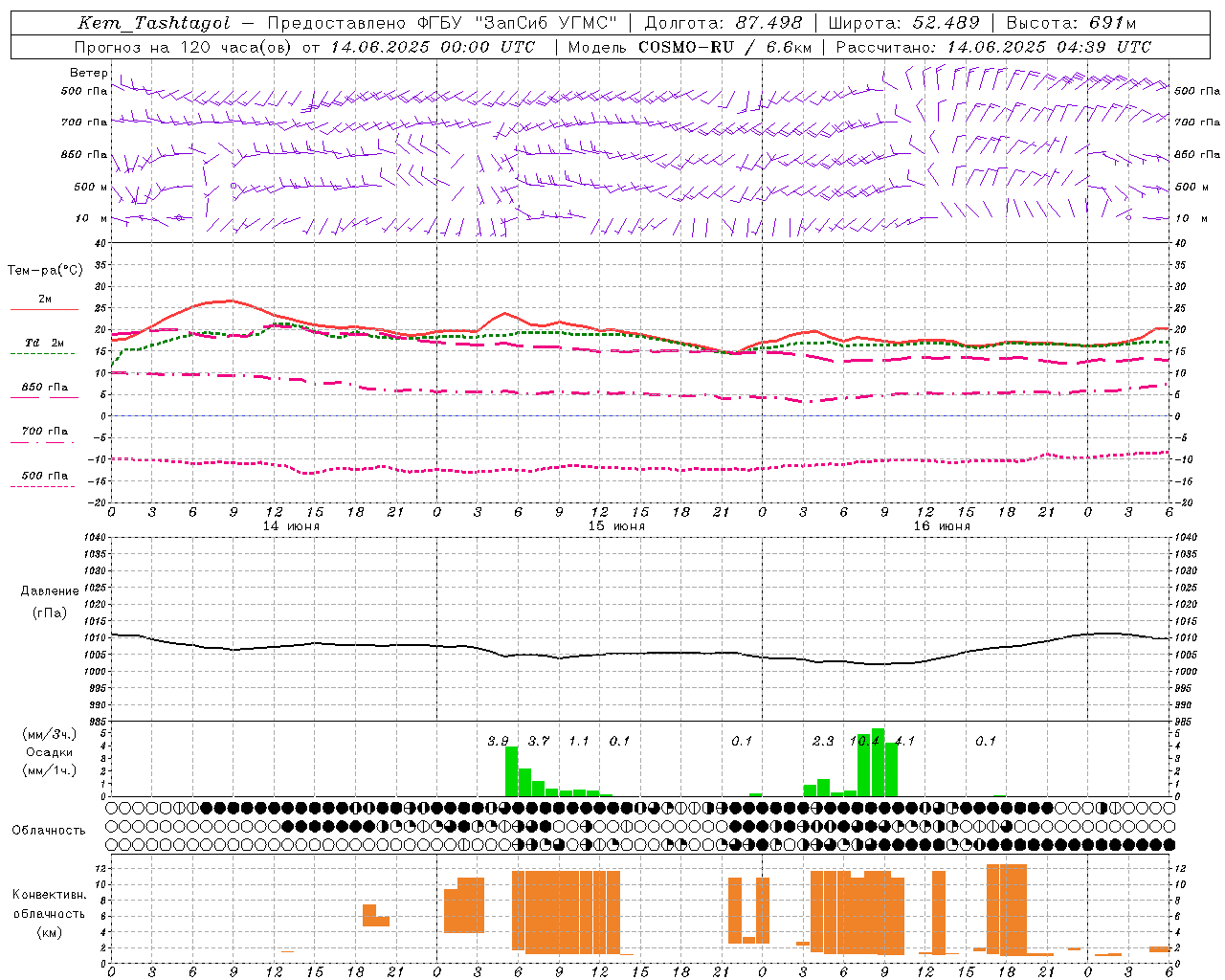Click the '10 м' wind level label on left

pyautogui.click(x=91, y=218)
